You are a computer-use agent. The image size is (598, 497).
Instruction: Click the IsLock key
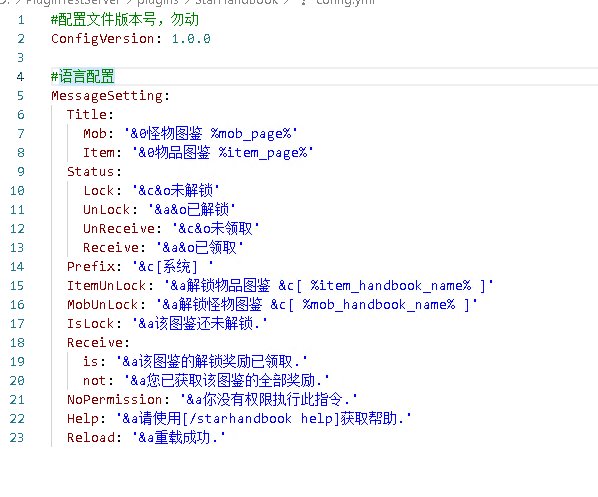90,323
